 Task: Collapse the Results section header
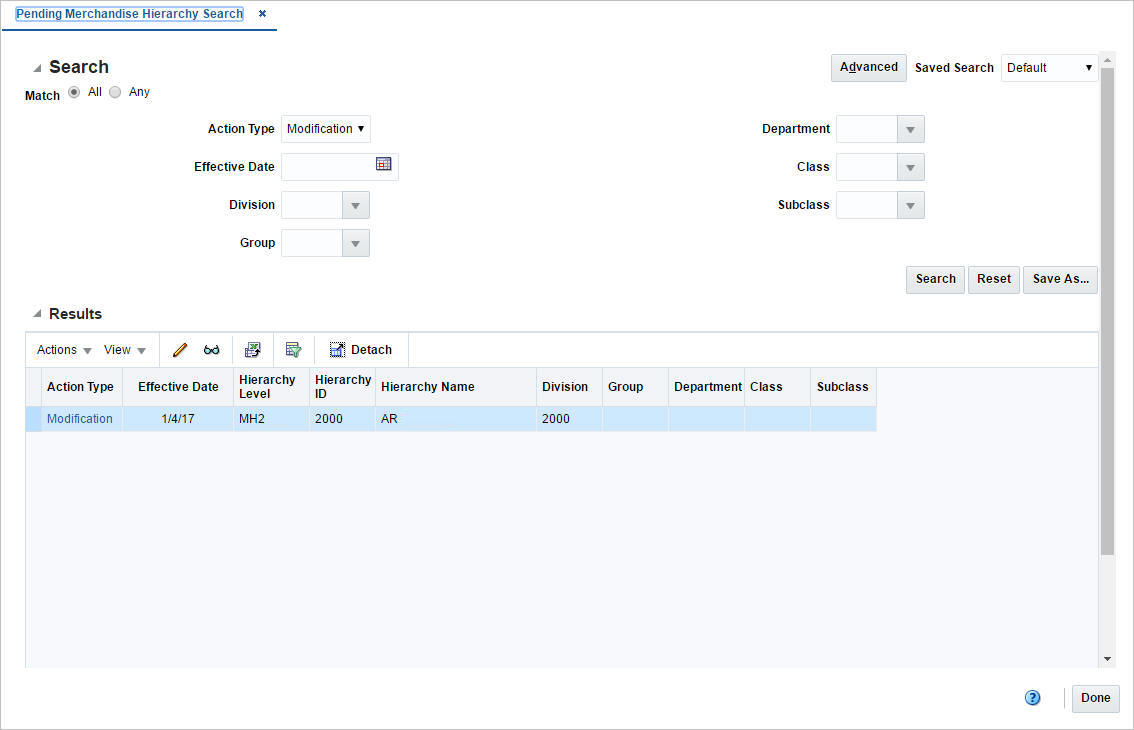[39, 313]
